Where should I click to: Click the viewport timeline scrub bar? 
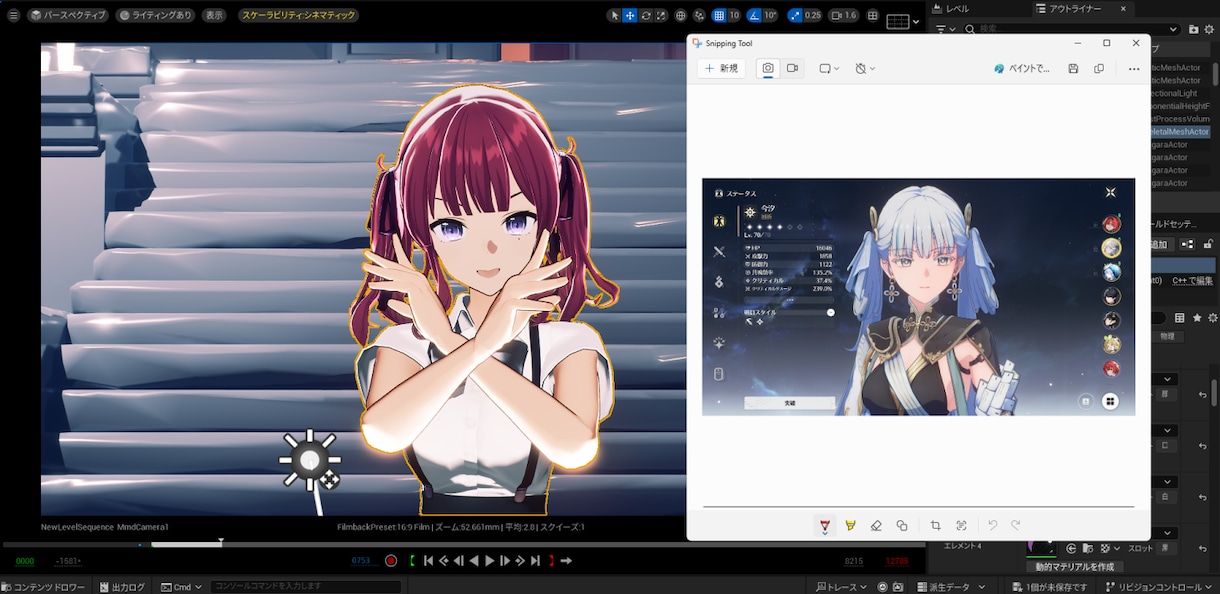(x=464, y=544)
